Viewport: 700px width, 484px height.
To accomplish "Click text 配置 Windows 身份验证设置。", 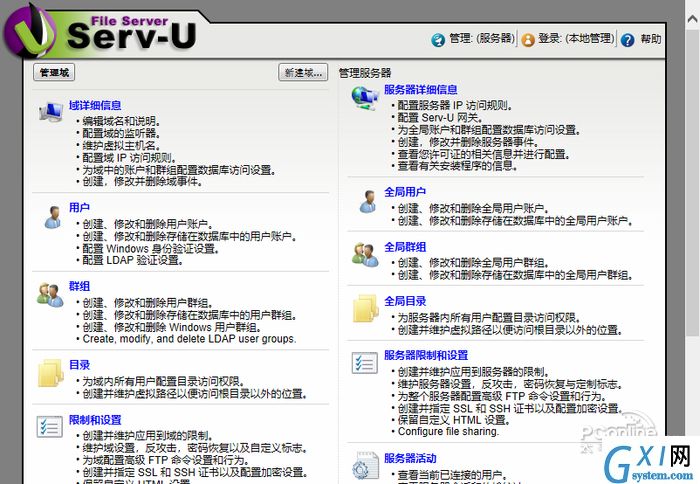I will point(150,249).
